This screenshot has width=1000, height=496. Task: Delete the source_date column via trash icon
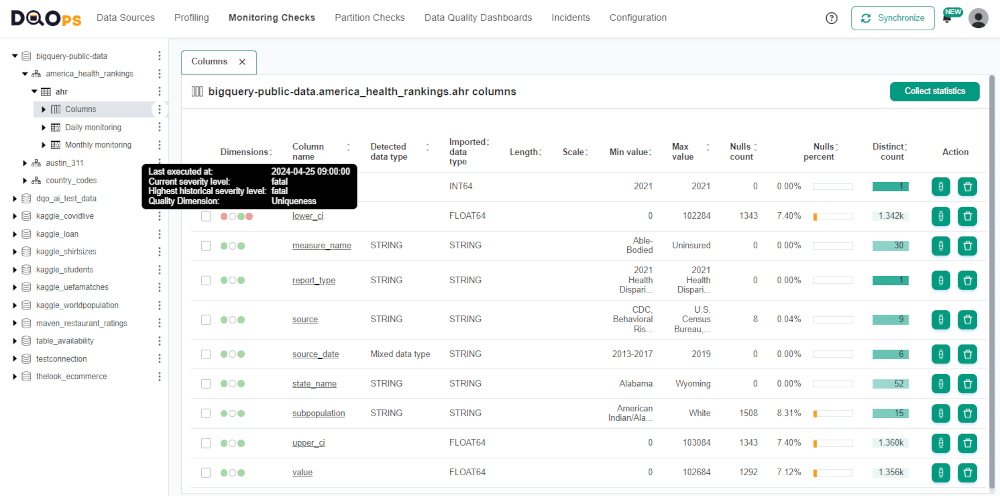point(967,354)
